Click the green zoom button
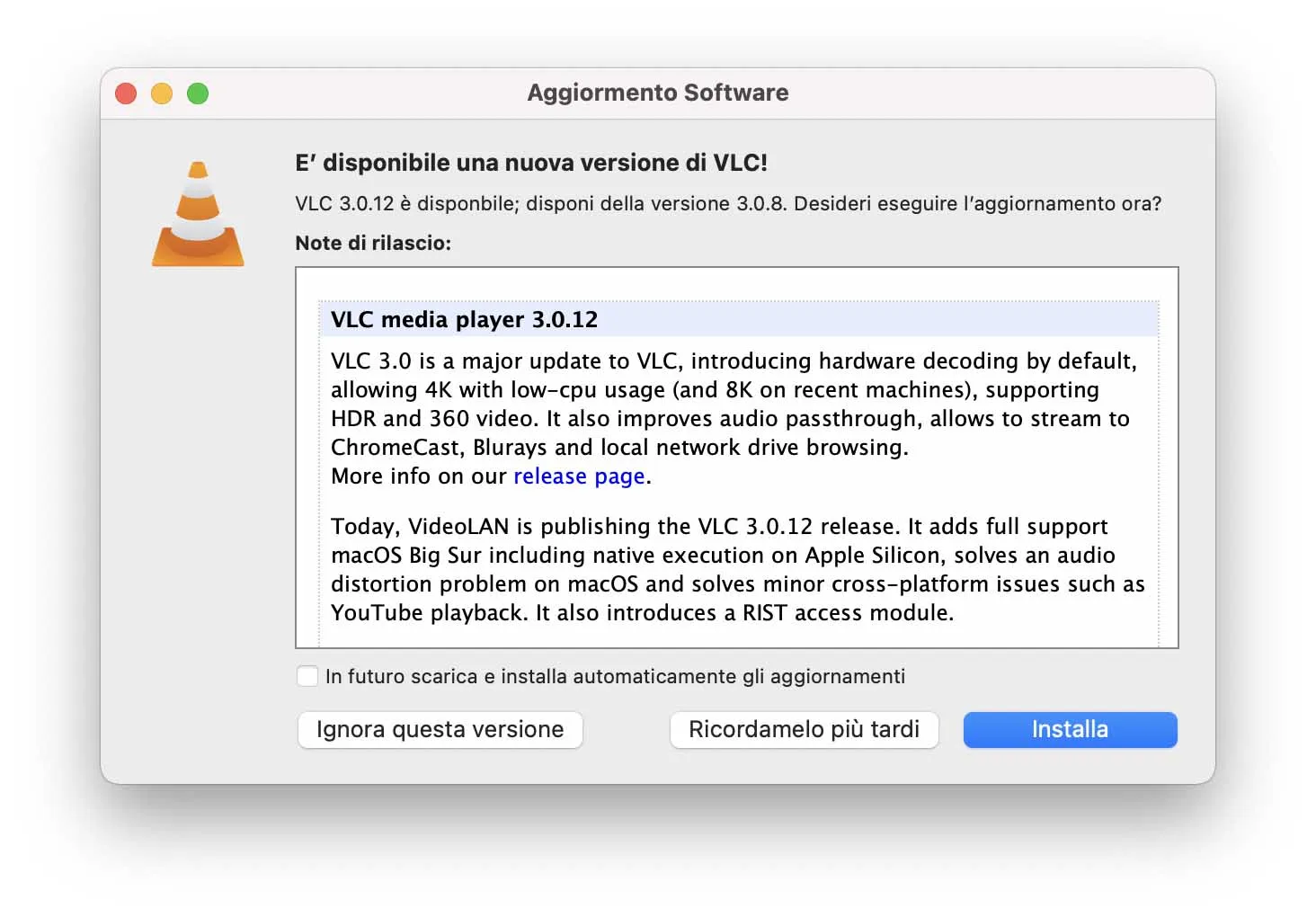Viewport: 1316px width, 917px height. 198,93
